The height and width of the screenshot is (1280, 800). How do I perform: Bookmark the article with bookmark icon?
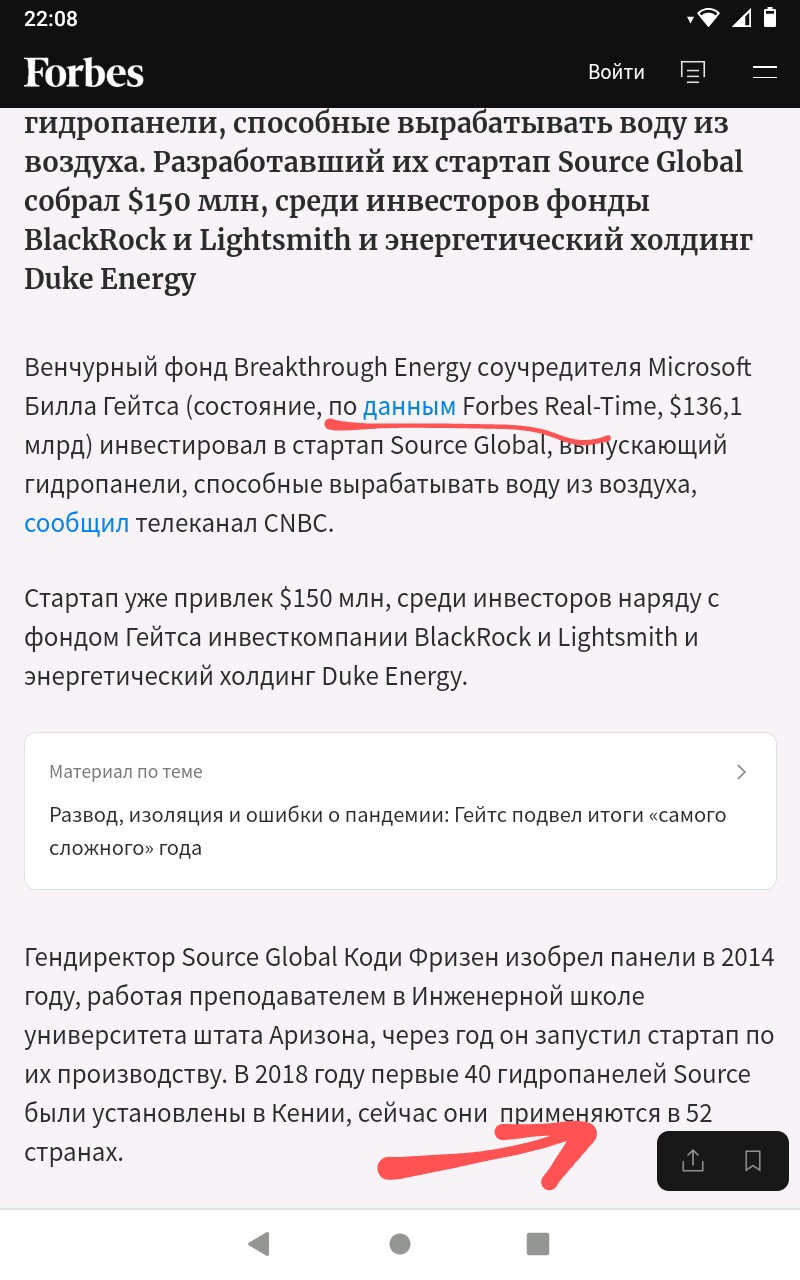point(753,1161)
